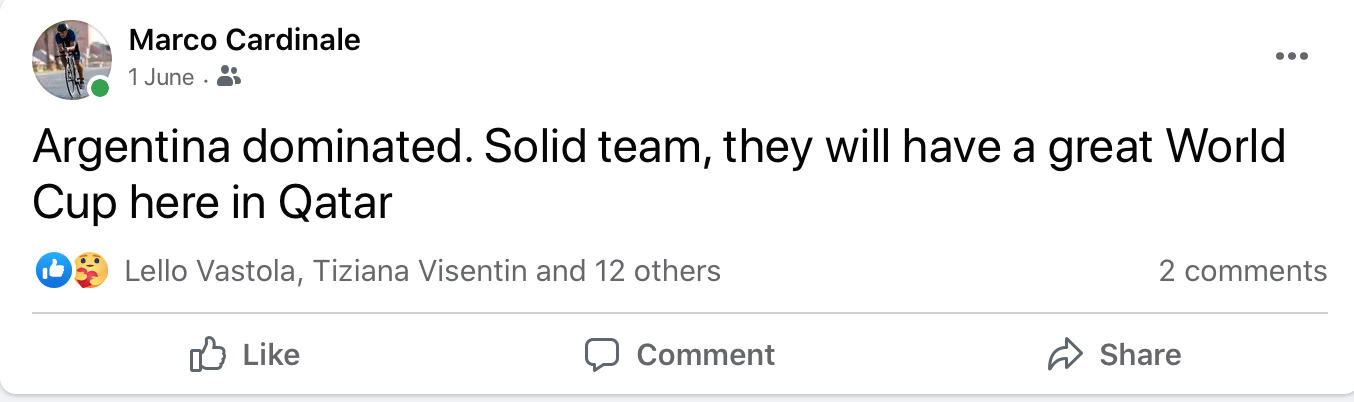Click the blue thumbs-up reaction icon

point(51,270)
